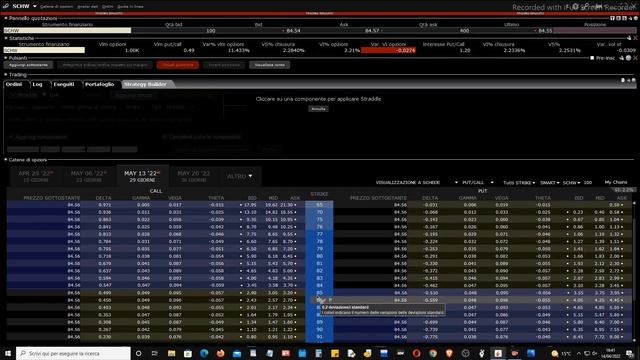Click the SCHW instrument field in Pannello quotazioni
640x360 pixels.
[67, 30]
